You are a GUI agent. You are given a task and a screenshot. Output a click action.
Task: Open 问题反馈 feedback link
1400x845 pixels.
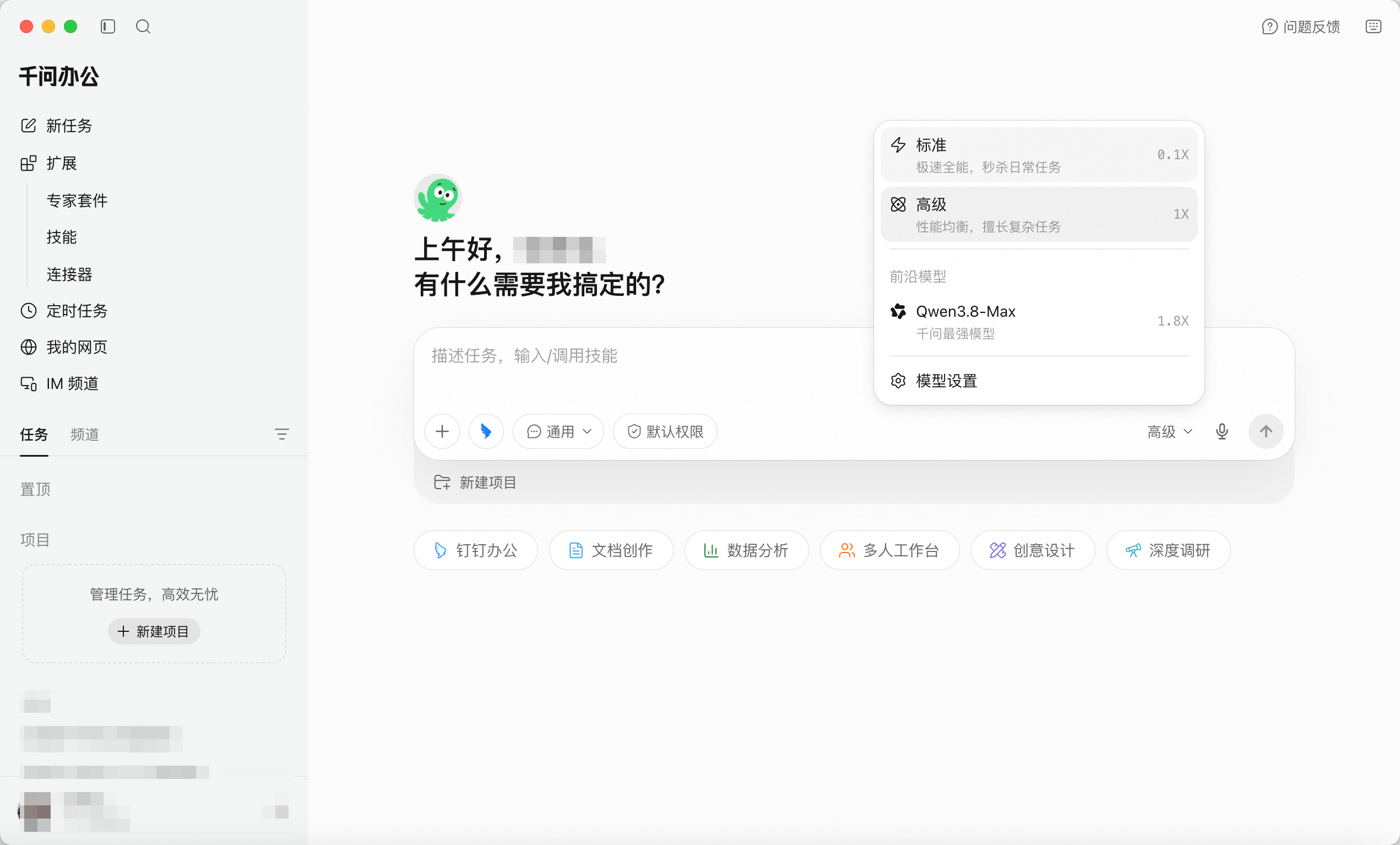(1301, 26)
